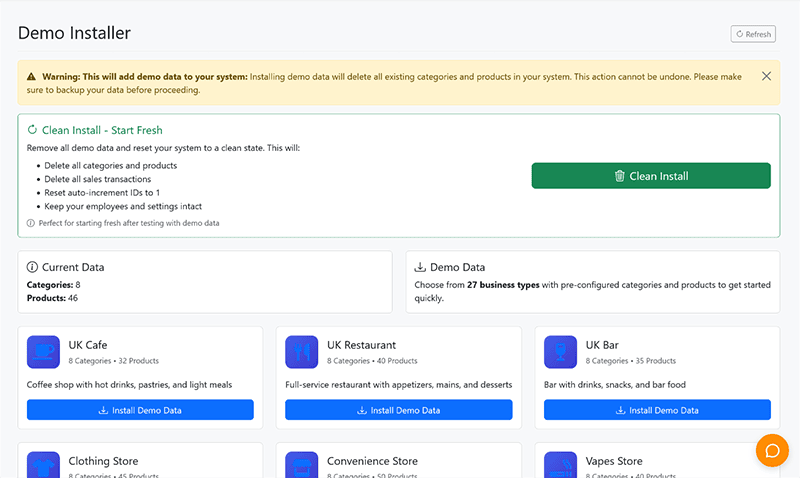Click the 'Clothing Store' card title
The image size is (800, 478).
[103, 461]
